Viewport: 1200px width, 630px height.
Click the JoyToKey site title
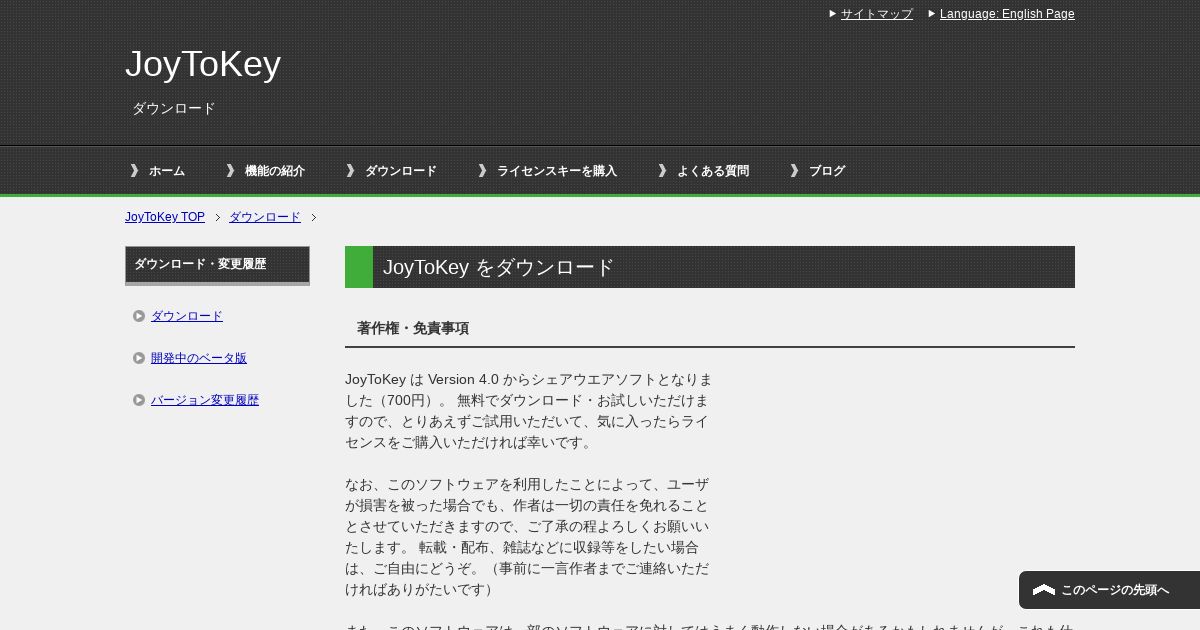203,64
